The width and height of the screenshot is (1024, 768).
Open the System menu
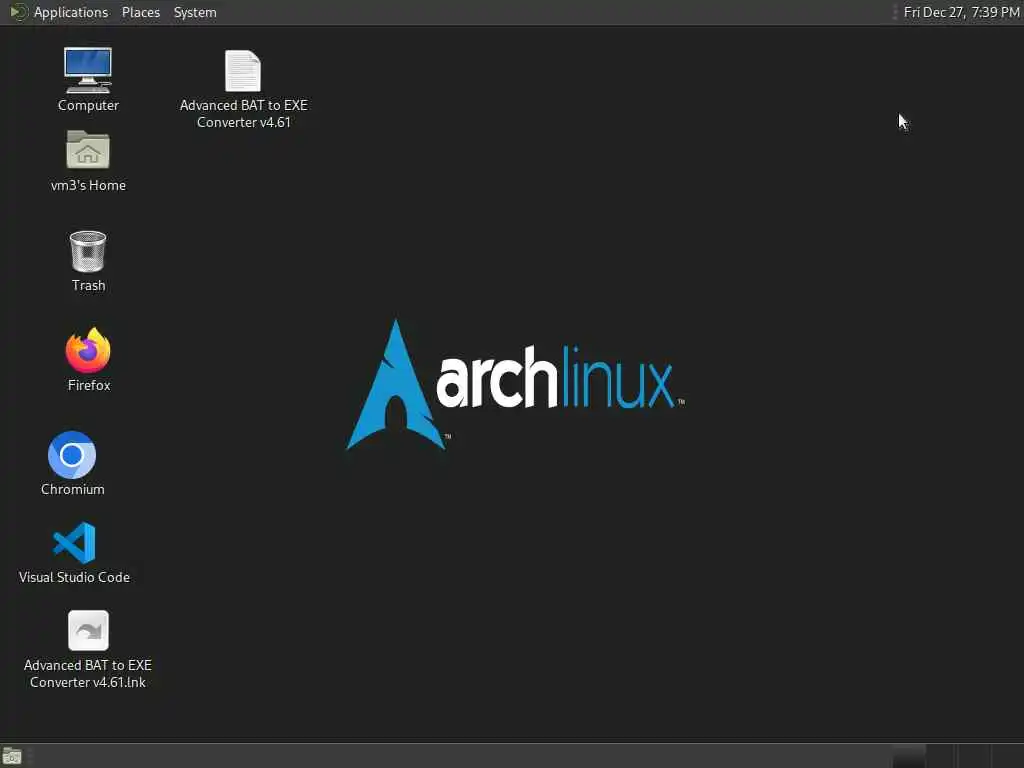[x=195, y=12]
